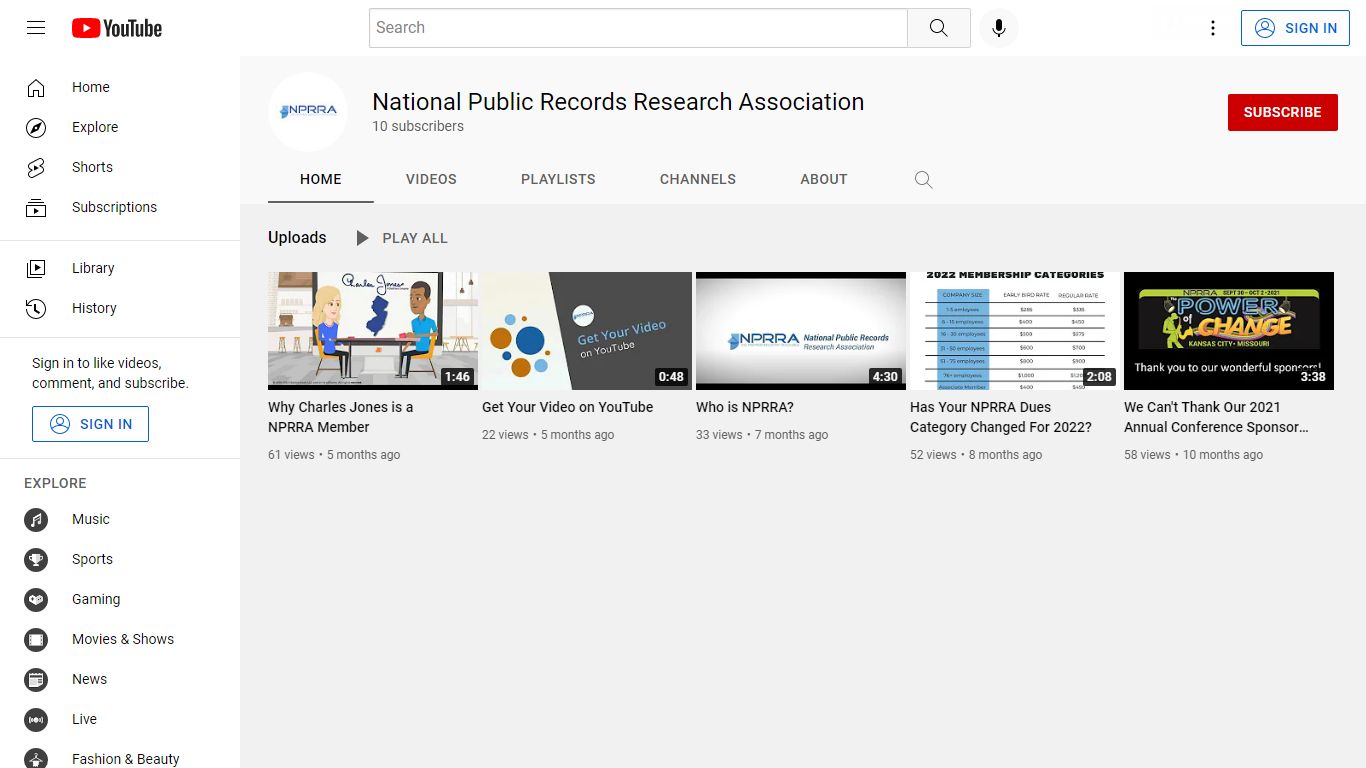Click the Fashion & Beauty icon
1366x768 pixels.
click(x=36, y=758)
